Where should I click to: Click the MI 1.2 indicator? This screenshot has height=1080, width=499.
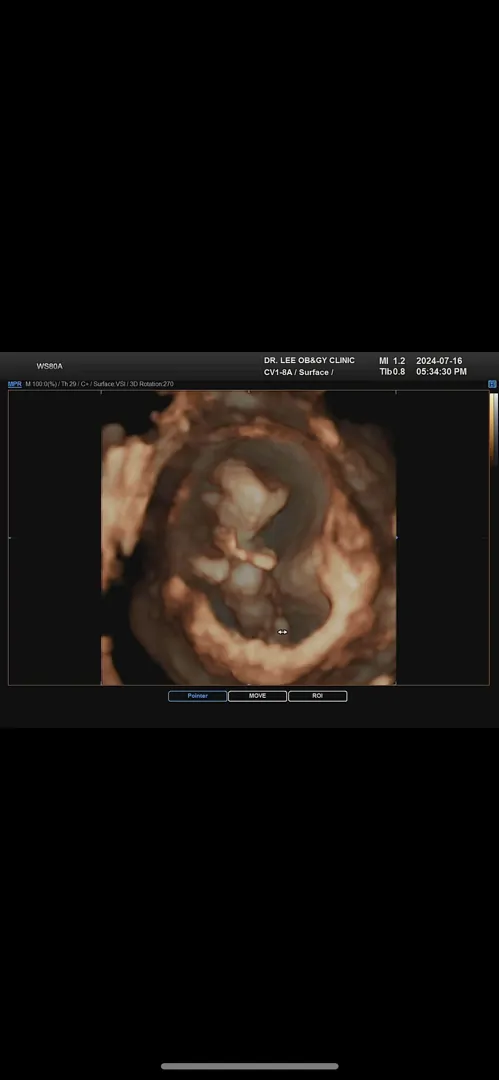(392, 361)
